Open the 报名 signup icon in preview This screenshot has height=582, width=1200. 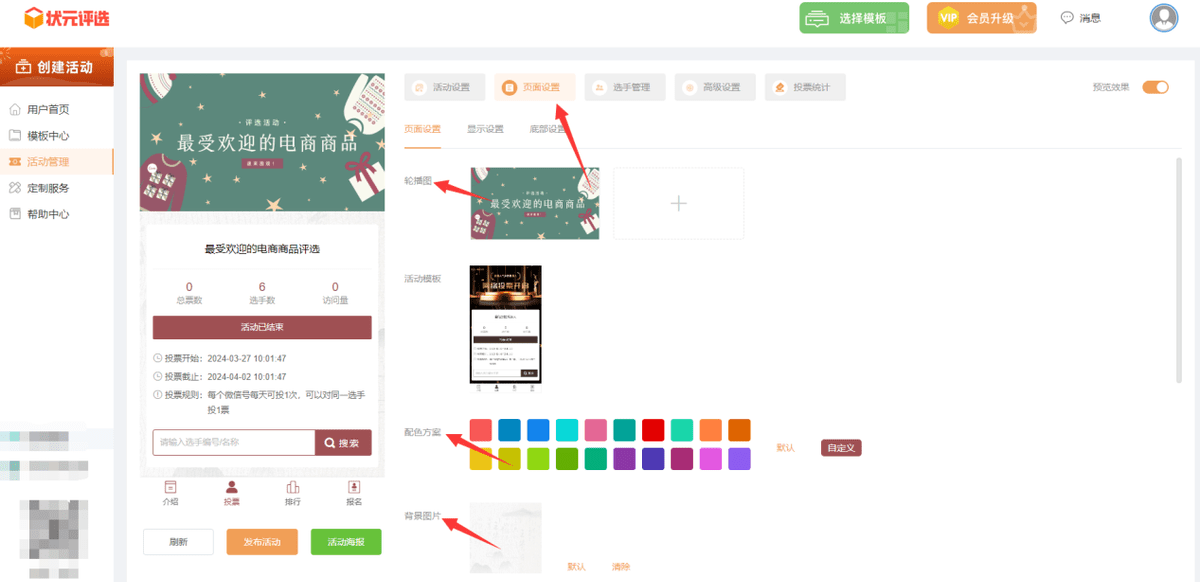tap(352, 493)
